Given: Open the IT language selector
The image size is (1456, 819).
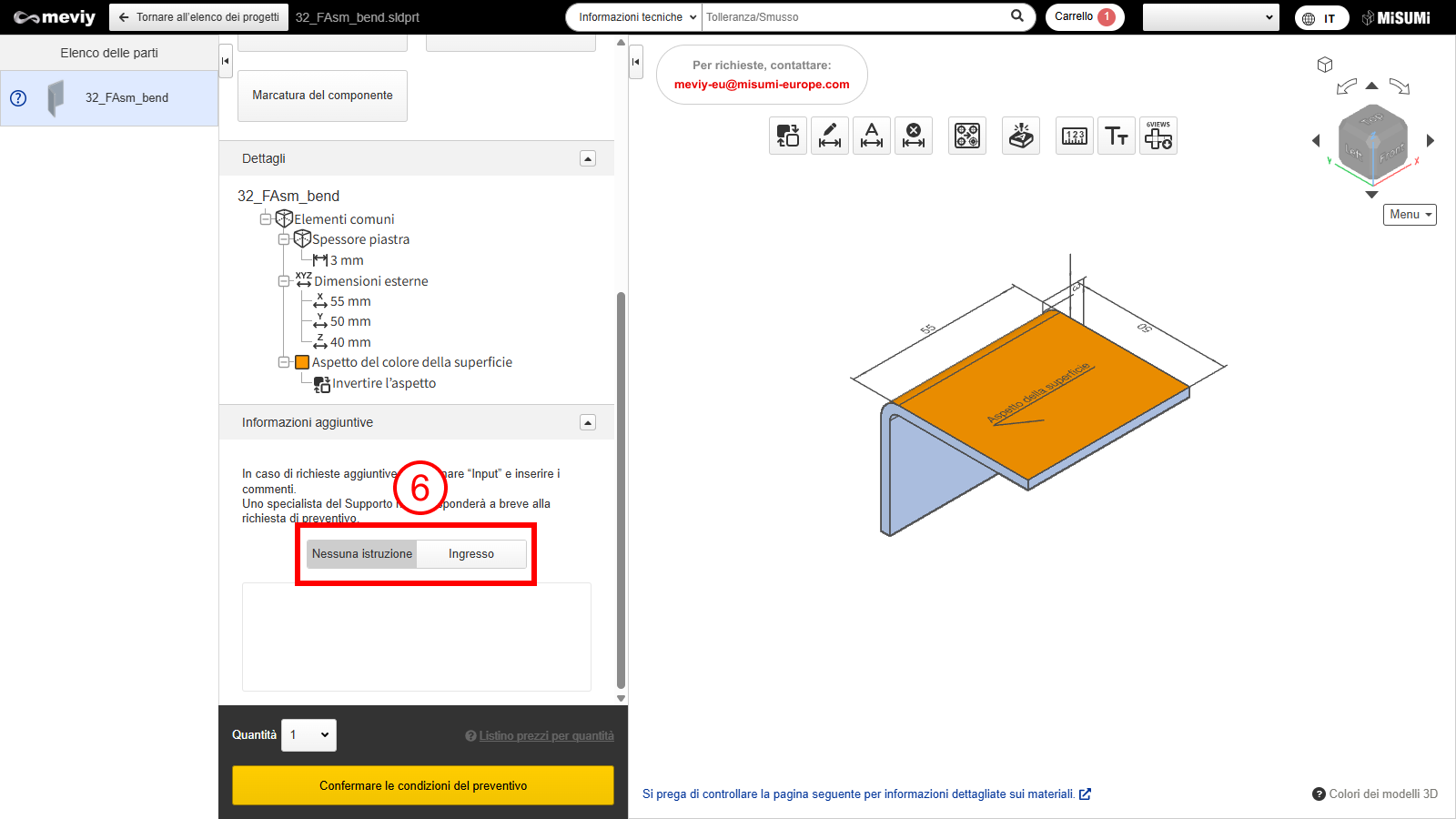Looking at the screenshot, I should coord(1321,18).
